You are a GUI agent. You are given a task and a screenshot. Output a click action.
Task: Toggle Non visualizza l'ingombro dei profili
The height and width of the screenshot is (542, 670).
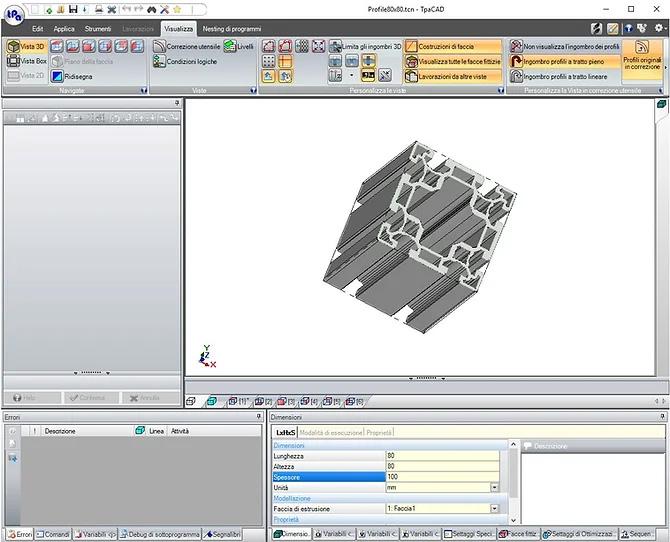click(x=564, y=46)
